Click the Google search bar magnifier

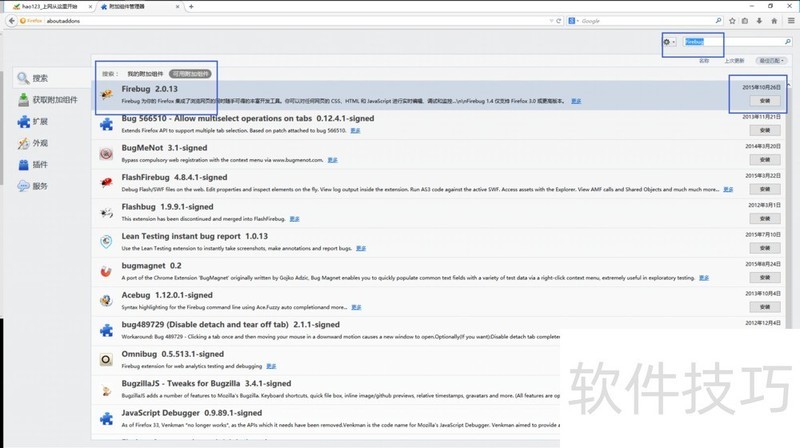pyautogui.click(x=718, y=21)
